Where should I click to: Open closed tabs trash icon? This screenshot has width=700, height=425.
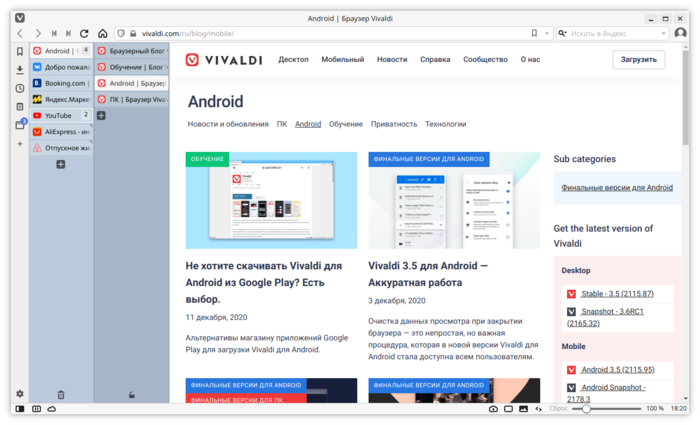61,395
